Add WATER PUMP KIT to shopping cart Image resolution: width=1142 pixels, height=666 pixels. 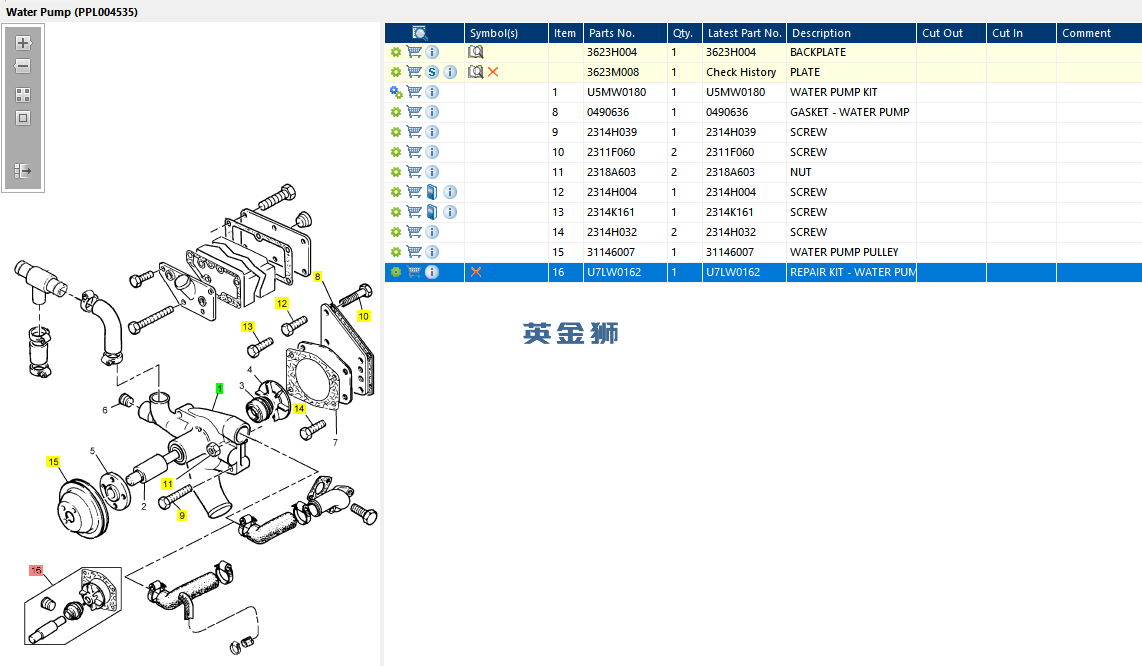414,92
